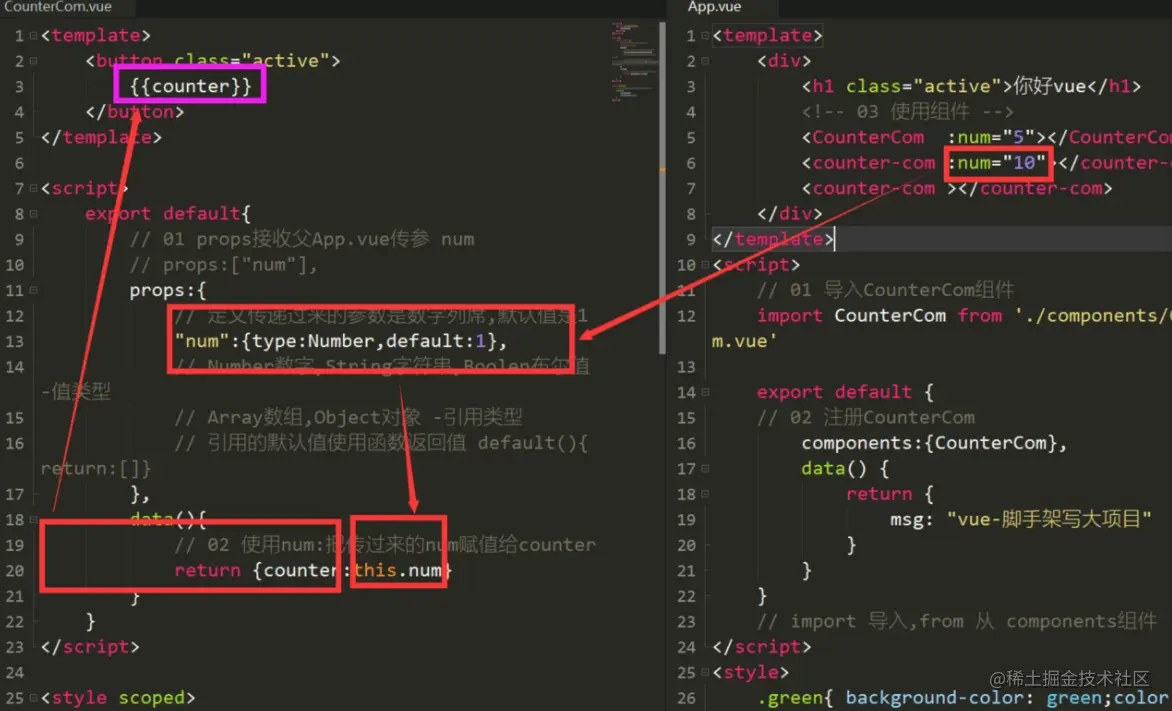Click the CounterCom.vue vertical scrollbar
The image size is (1172, 711).
[662, 187]
